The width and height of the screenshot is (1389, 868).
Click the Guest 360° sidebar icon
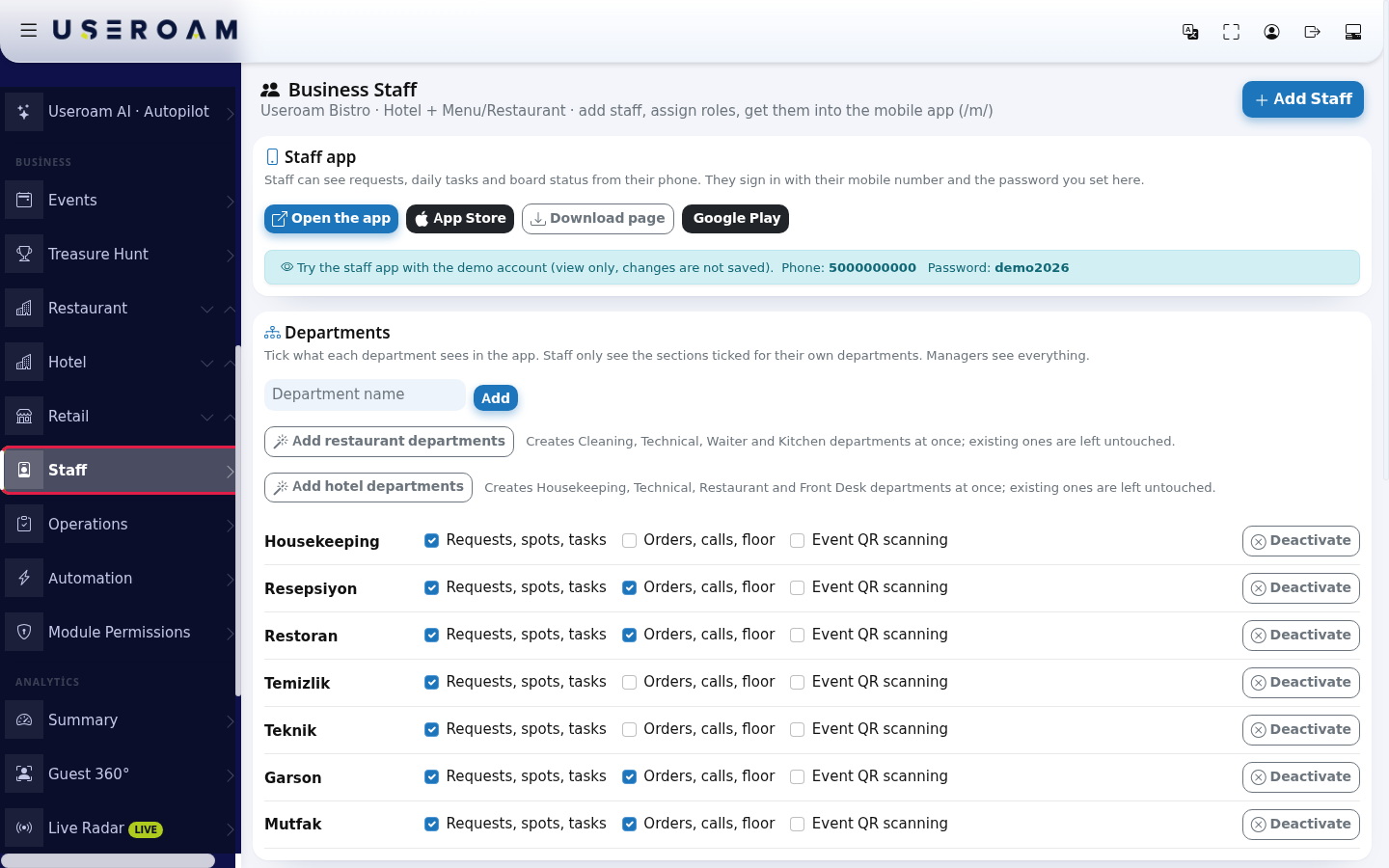[24, 774]
